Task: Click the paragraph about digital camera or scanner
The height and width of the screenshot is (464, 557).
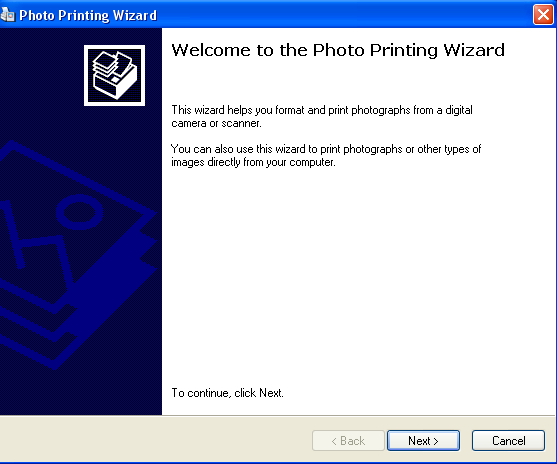Action: click(x=322, y=116)
